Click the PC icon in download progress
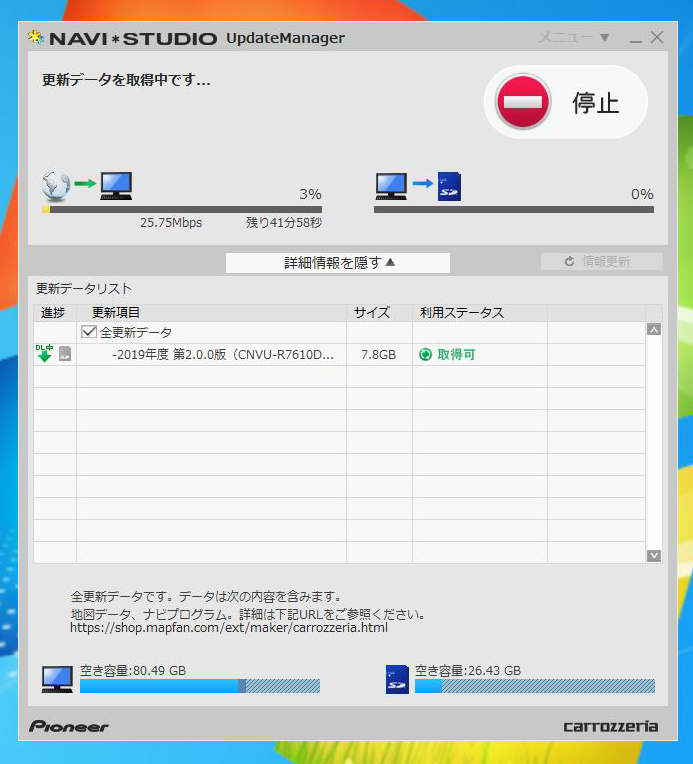This screenshot has height=764, width=693. [x=116, y=185]
